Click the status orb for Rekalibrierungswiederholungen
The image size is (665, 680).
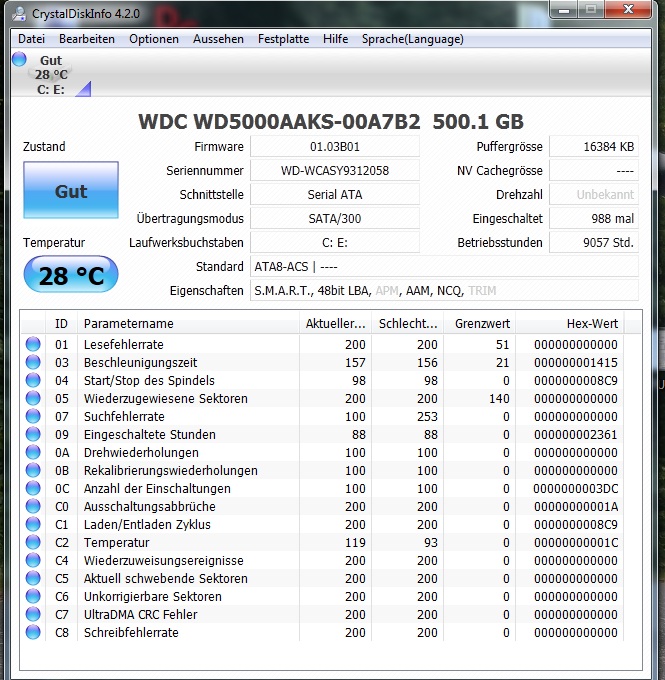click(33, 470)
